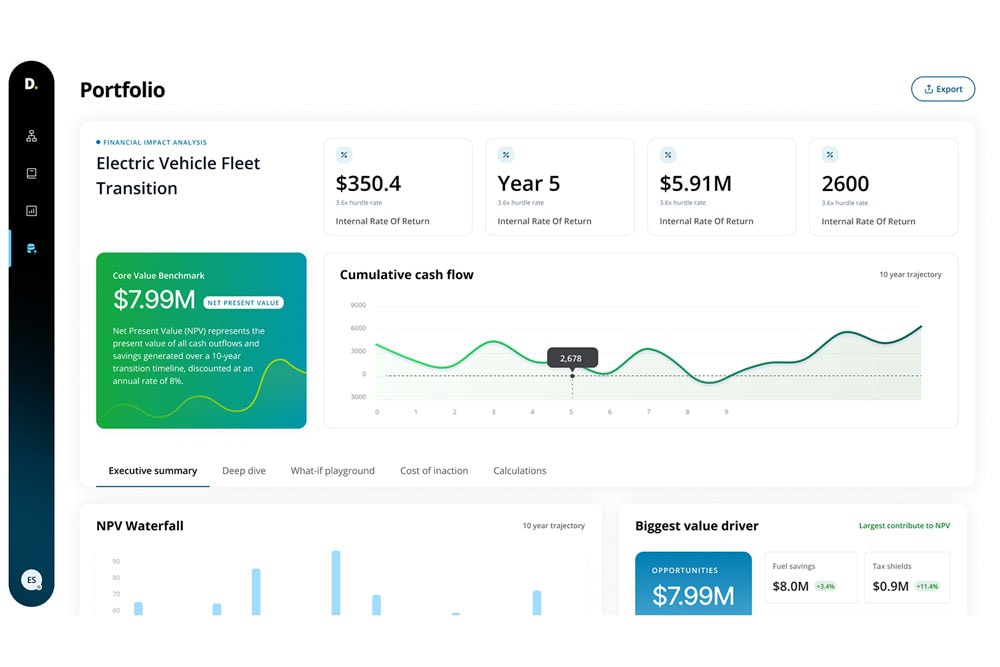Click the +11.4% badge on Tax shields
Viewport: 1000px width, 667px height.
tap(927, 587)
